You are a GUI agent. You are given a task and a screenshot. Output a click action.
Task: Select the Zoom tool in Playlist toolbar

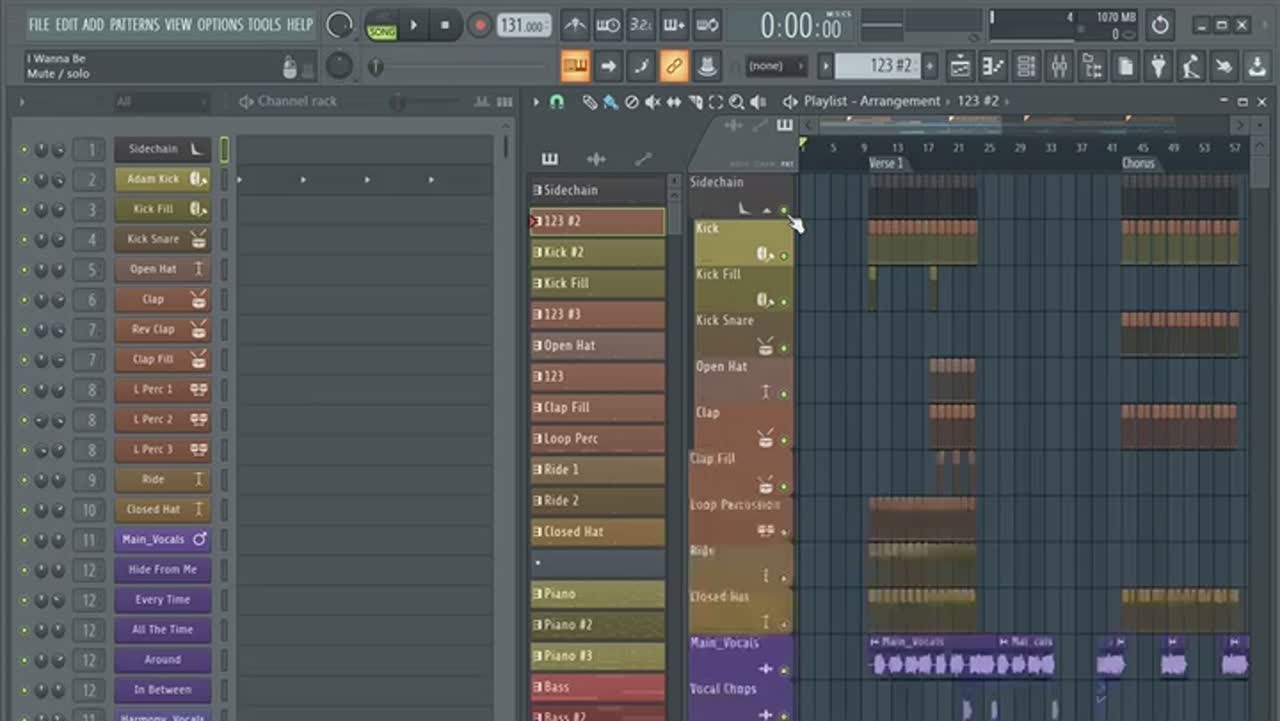(x=736, y=102)
